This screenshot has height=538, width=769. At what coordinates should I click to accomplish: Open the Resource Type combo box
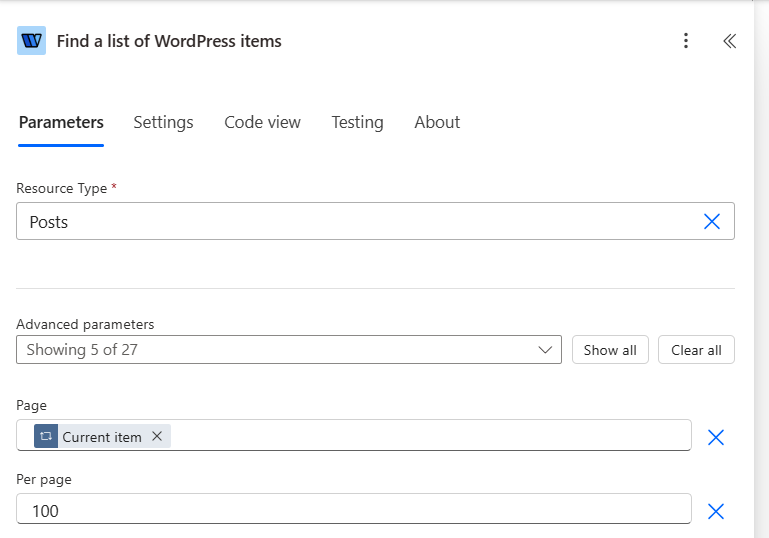tap(375, 221)
